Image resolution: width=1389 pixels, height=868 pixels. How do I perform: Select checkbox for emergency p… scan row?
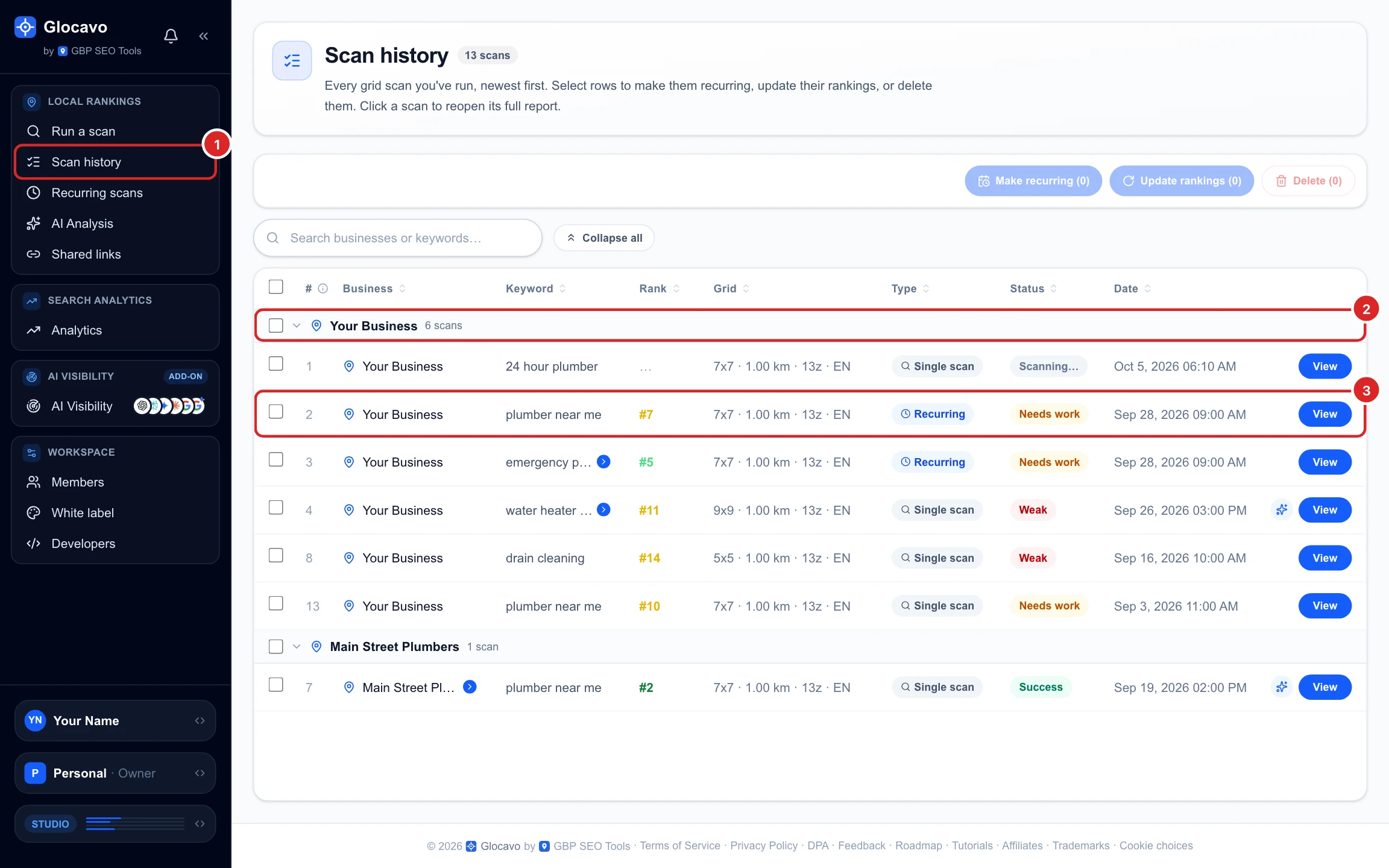276,460
